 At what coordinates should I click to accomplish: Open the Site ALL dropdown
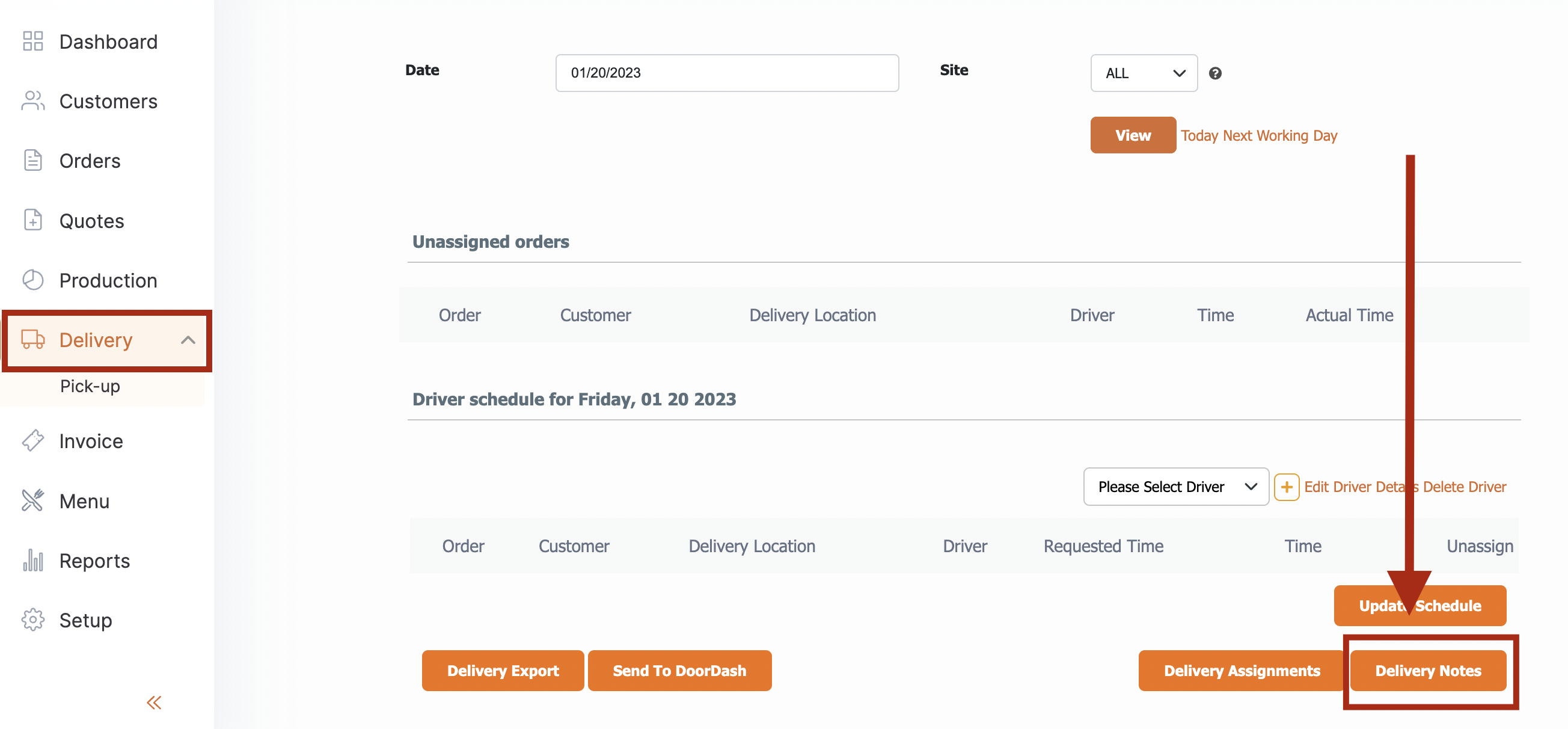1144,73
